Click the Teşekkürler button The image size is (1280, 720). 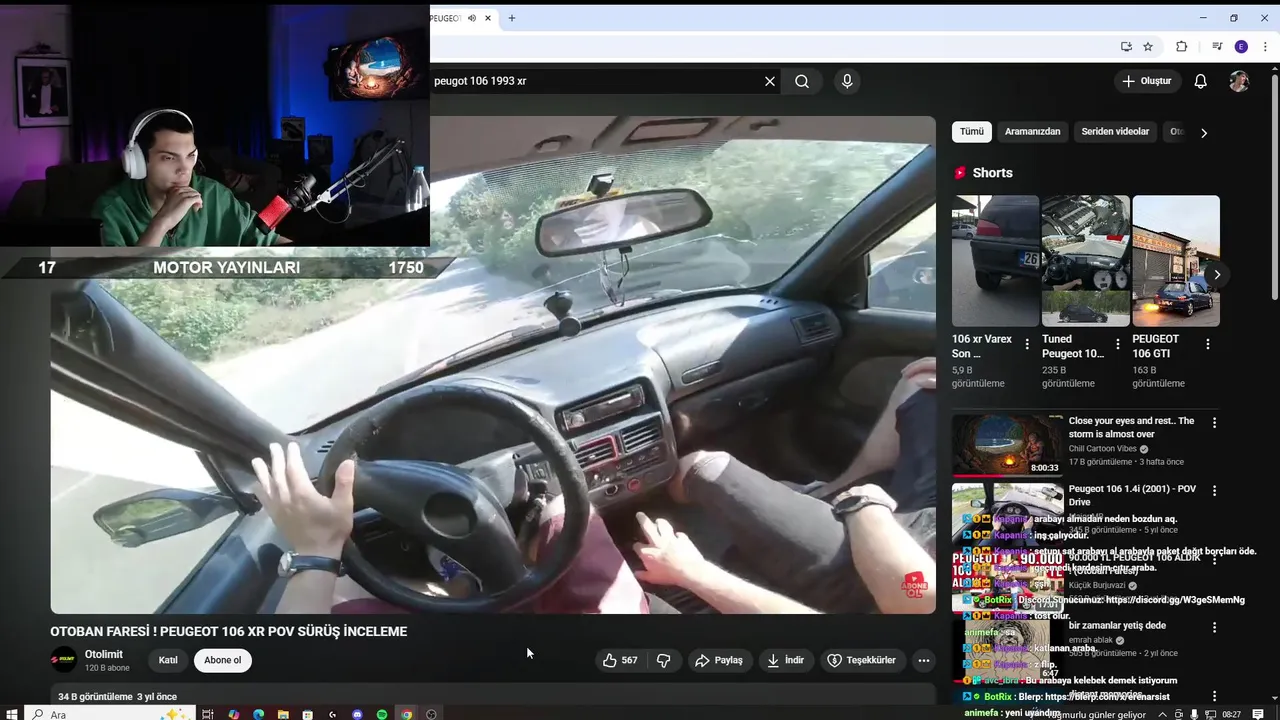pos(862,660)
